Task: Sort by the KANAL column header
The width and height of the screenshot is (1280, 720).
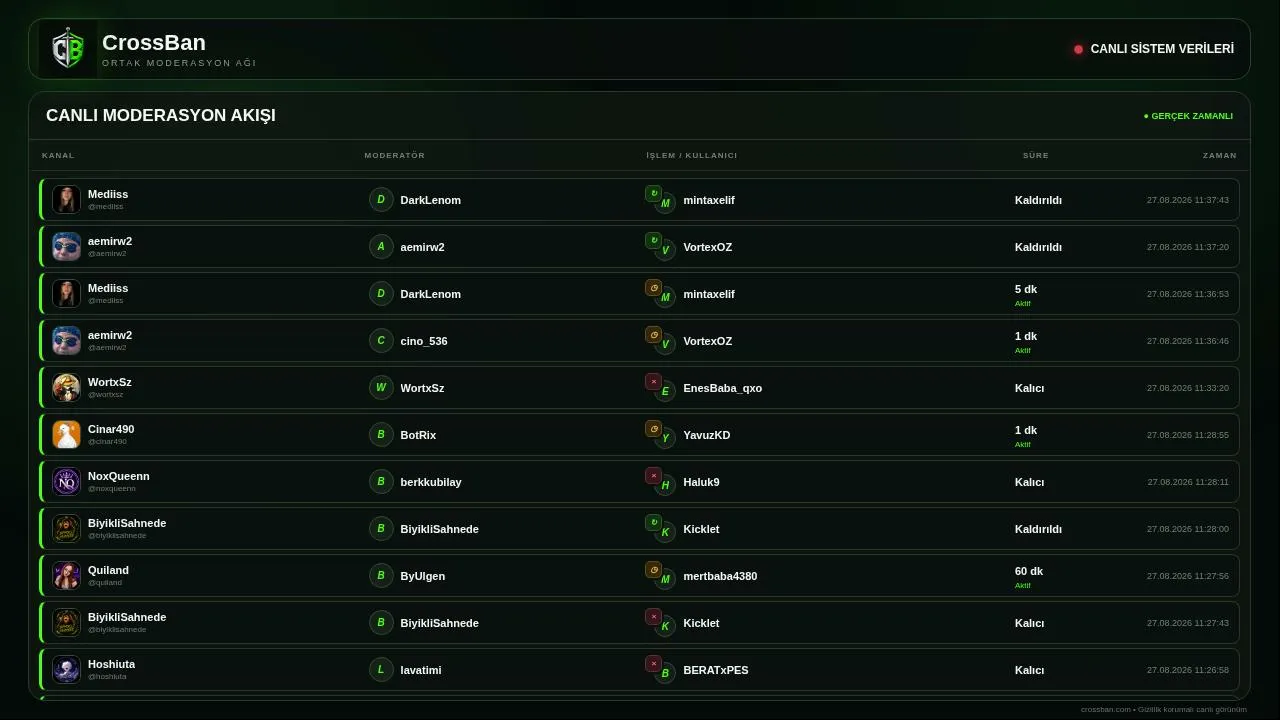Action: pos(58,155)
